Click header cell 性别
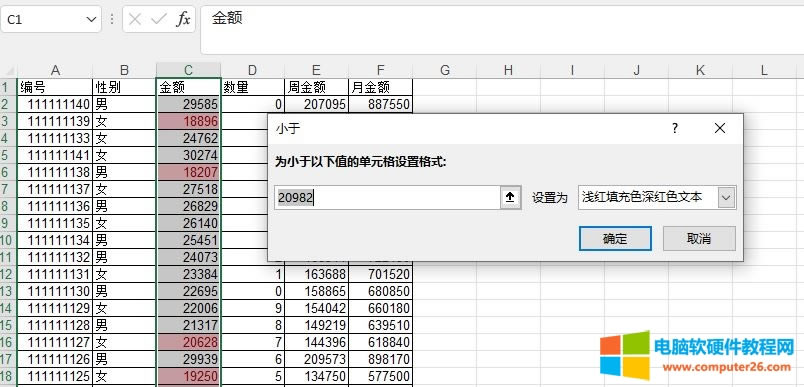Viewport: 804px width, 387px height. pos(124,88)
